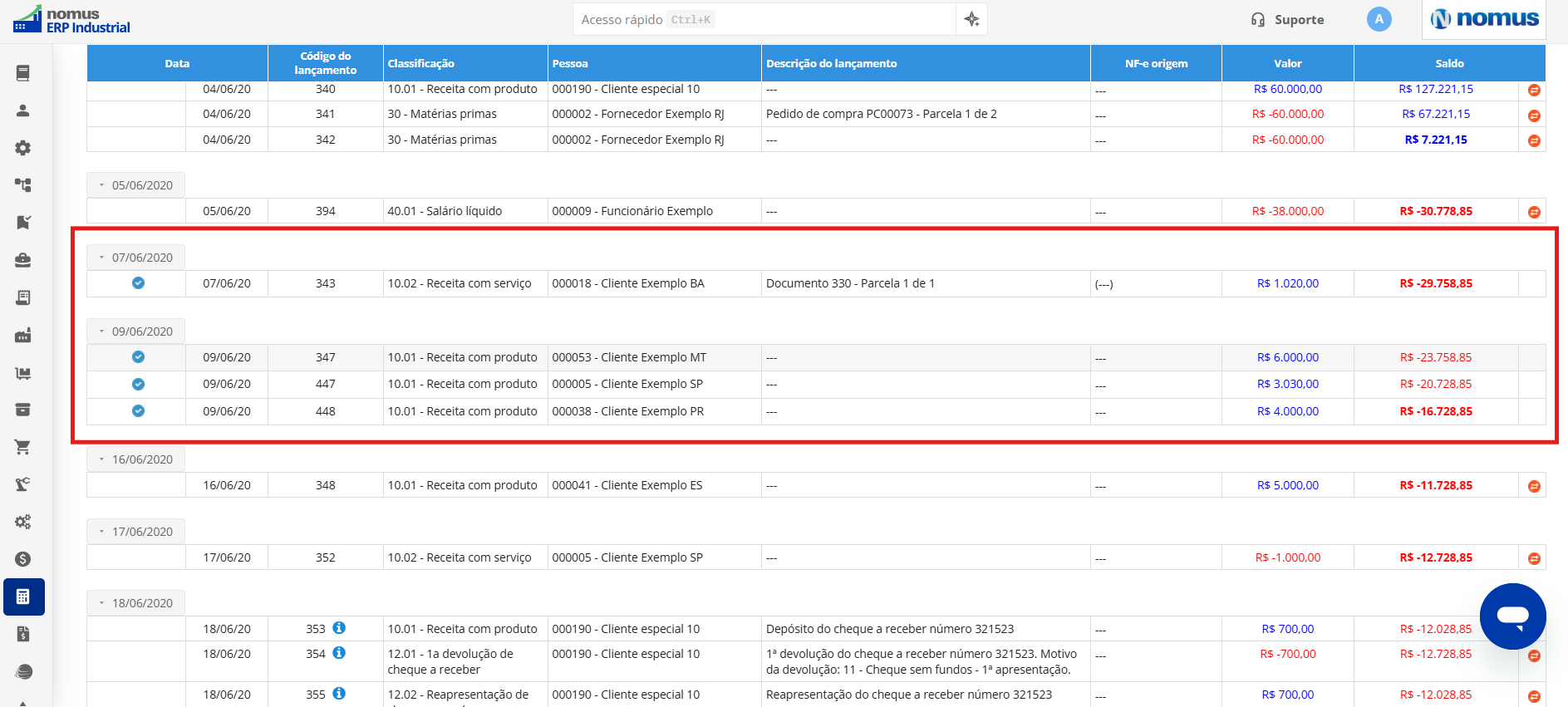
Task: Open the person profile sidebar icon
Action: point(23,110)
